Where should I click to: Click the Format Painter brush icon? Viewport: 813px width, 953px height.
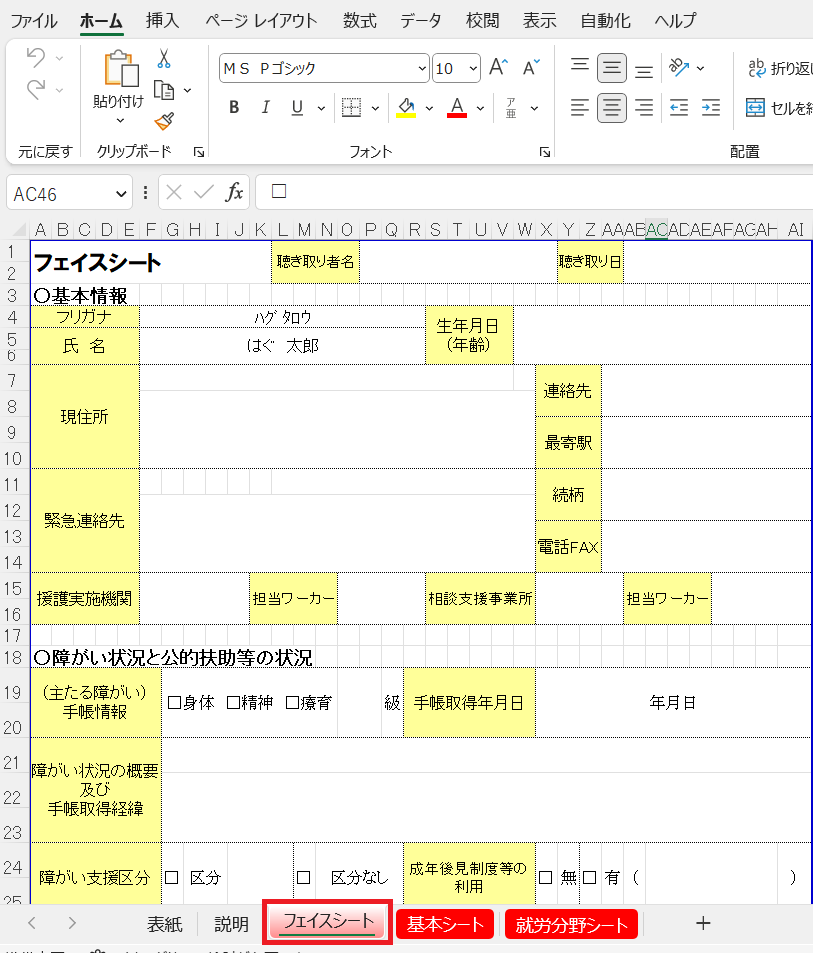pyautogui.click(x=164, y=121)
